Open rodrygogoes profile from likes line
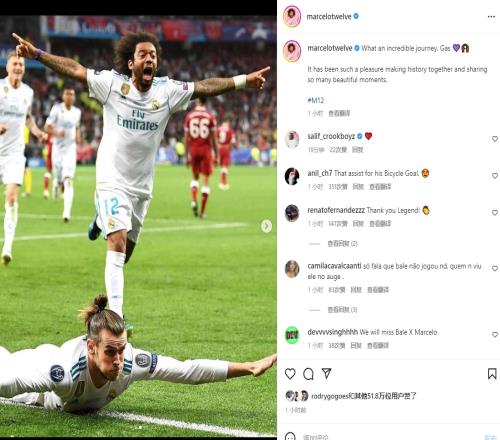This screenshot has width=500, height=440. [329, 396]
